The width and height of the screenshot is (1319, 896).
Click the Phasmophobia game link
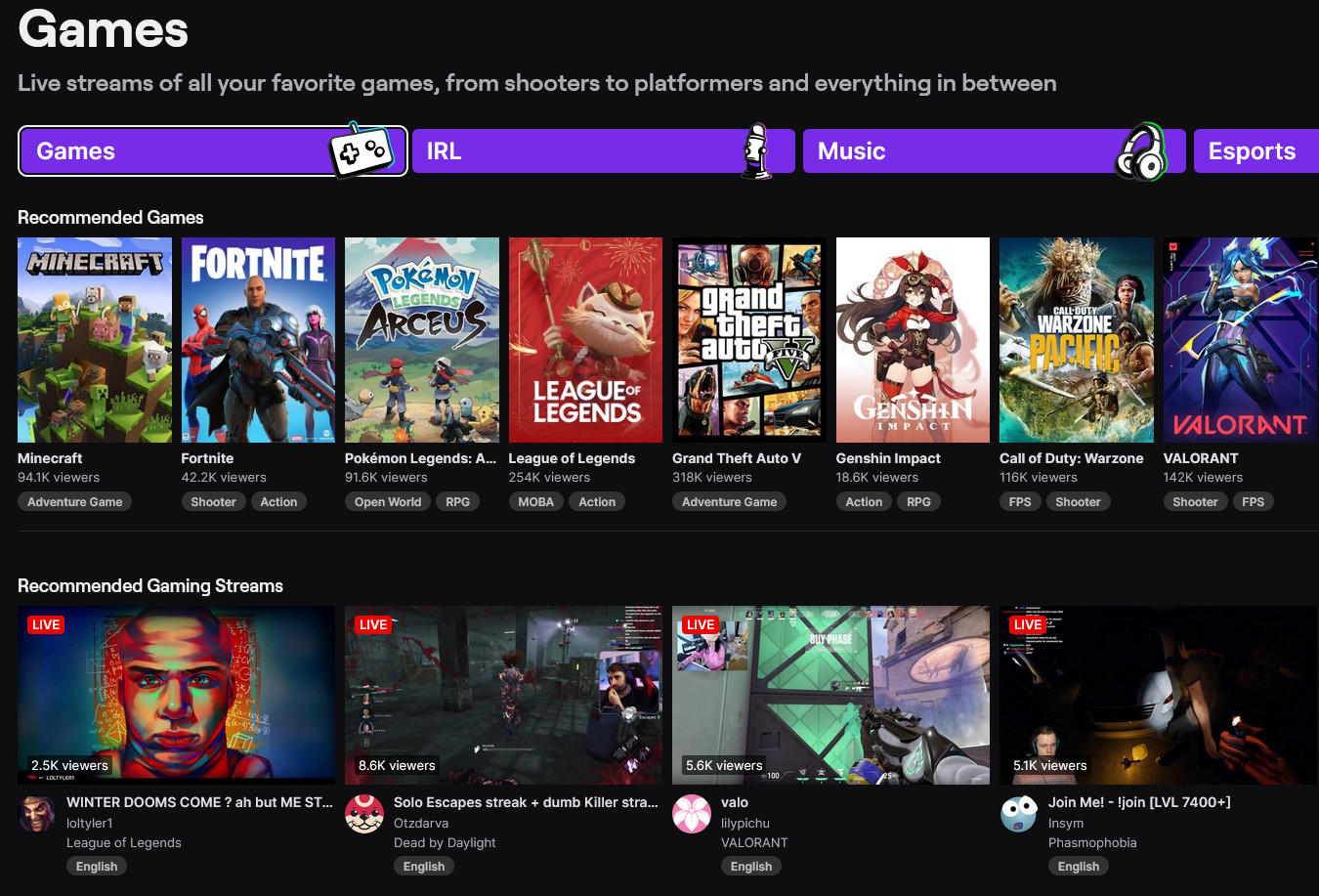1092,843
